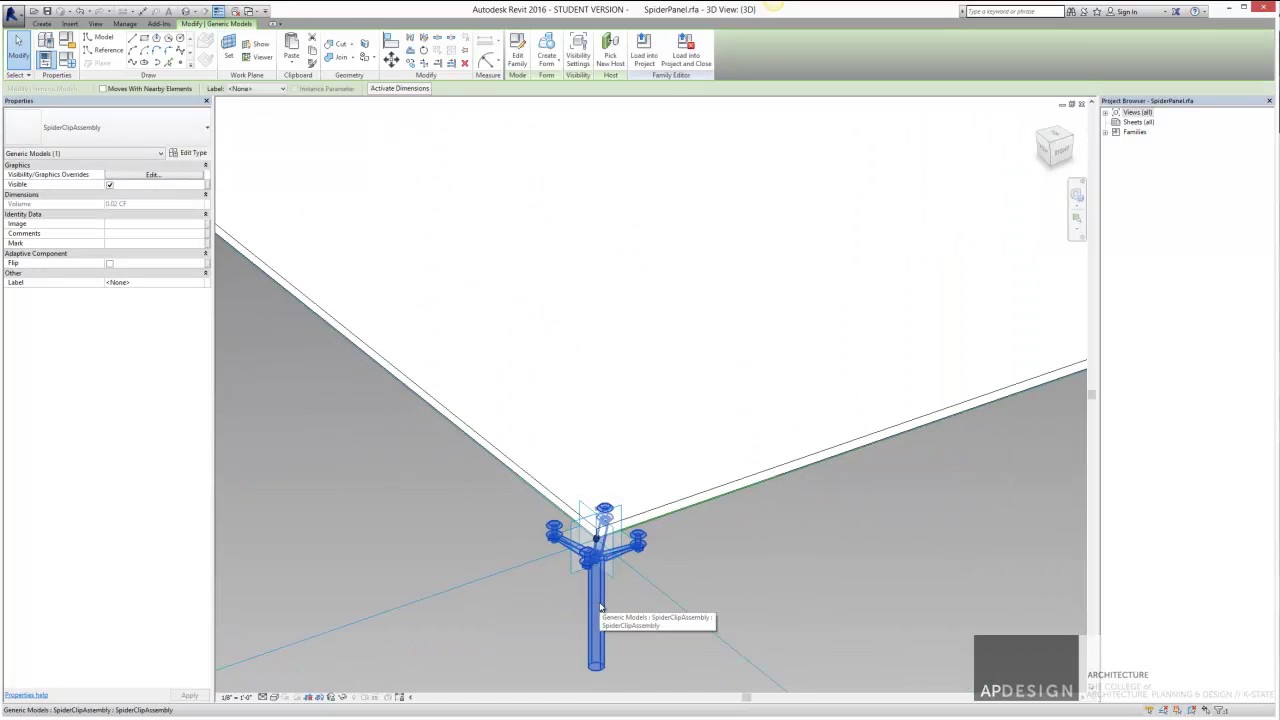Check the Flip adaptive component checkbox
The image size is (1280, 720).
(110, 264)
